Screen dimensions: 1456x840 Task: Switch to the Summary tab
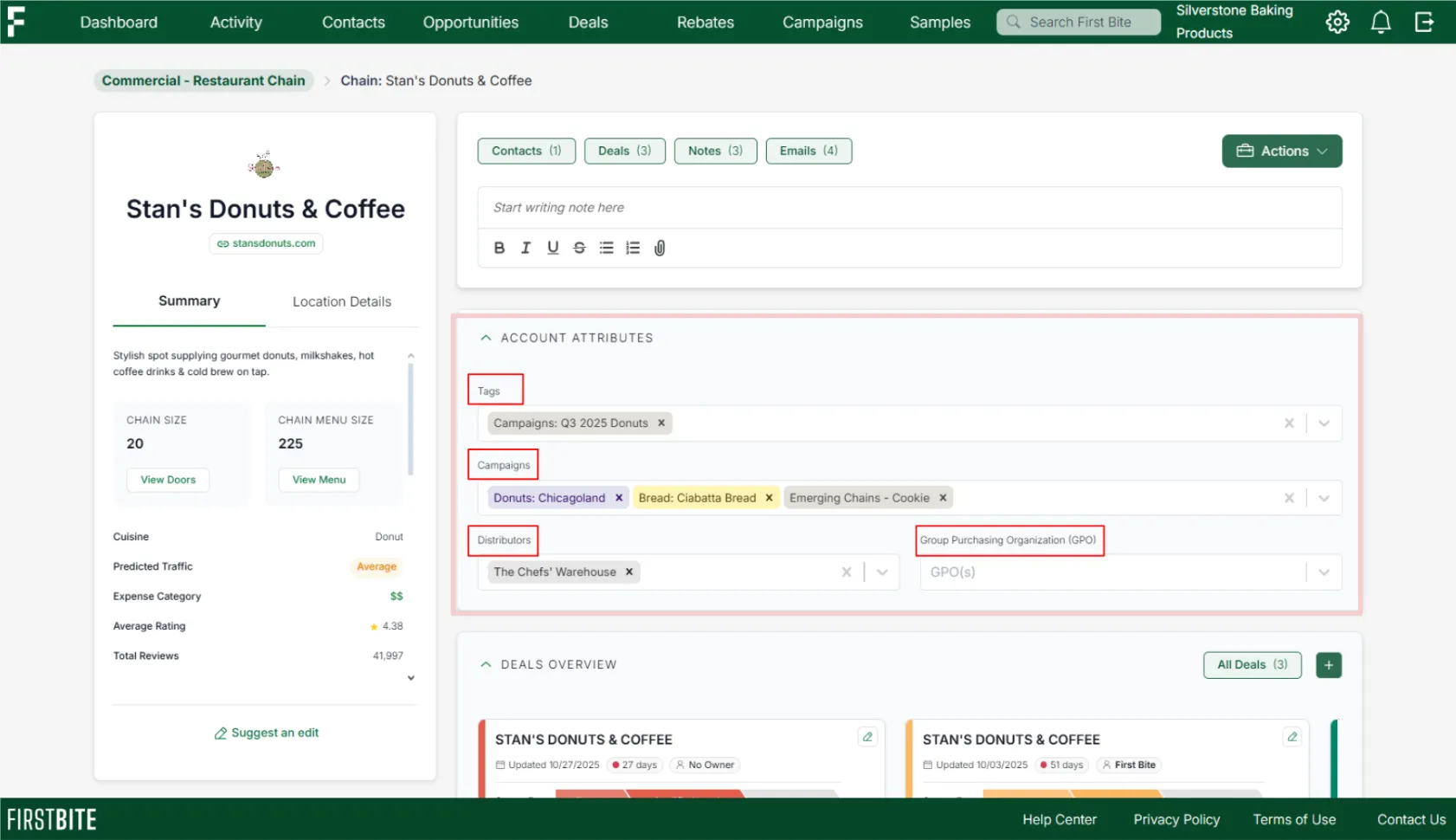pos(189,300)
